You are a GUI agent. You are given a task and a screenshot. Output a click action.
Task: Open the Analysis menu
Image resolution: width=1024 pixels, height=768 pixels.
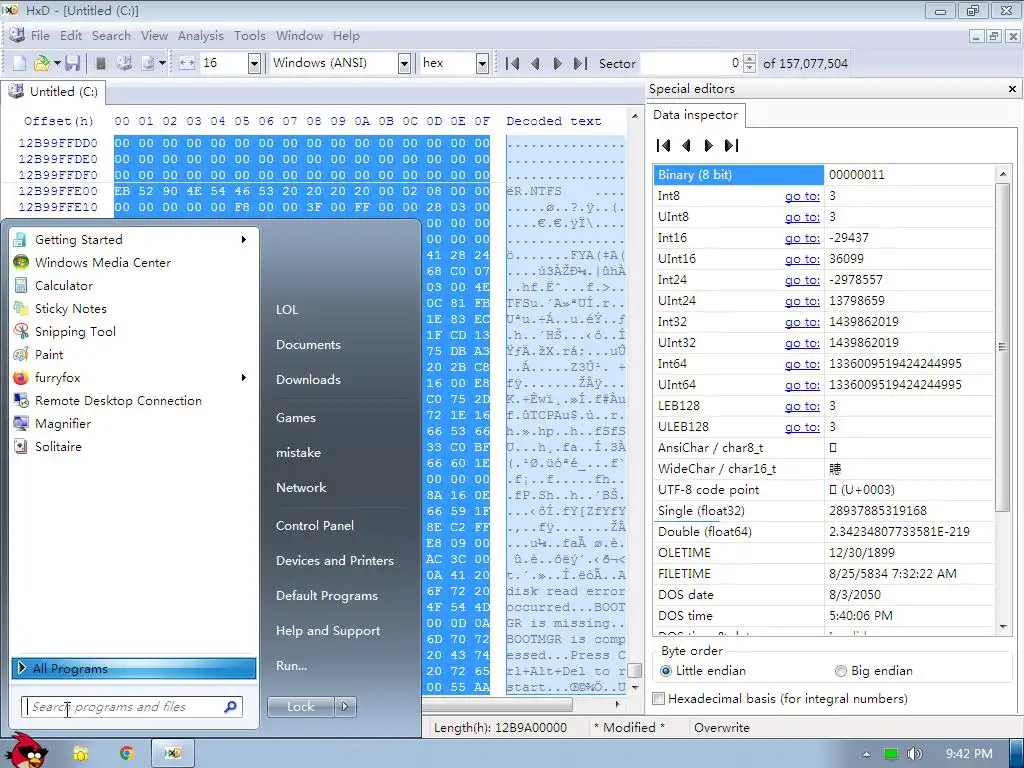[x=200, y=36]
